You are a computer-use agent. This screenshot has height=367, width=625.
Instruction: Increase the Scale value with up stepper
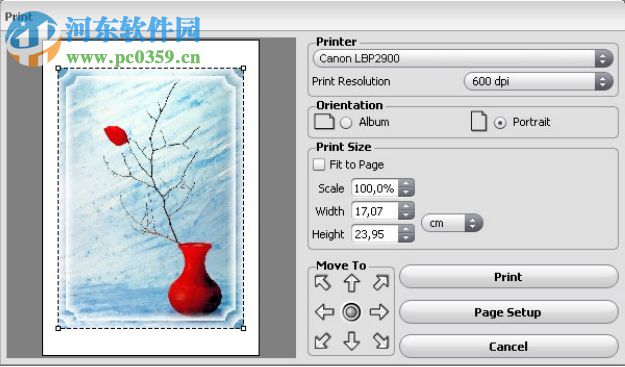tap(406, 183)
